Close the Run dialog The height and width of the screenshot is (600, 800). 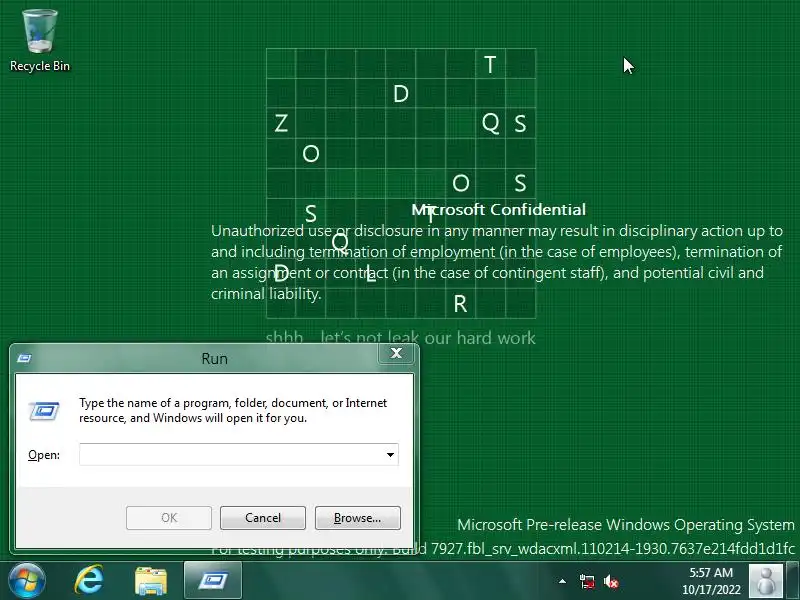tap(396, 353)
